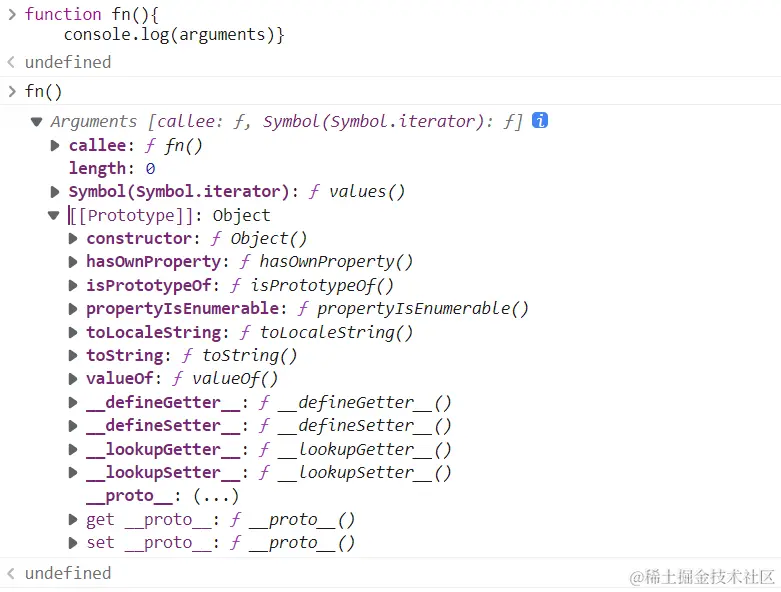Viewport: 781px width, 592px height.
Task: Expand the set __proto__ accessor entry
Action: coord(73,543)
